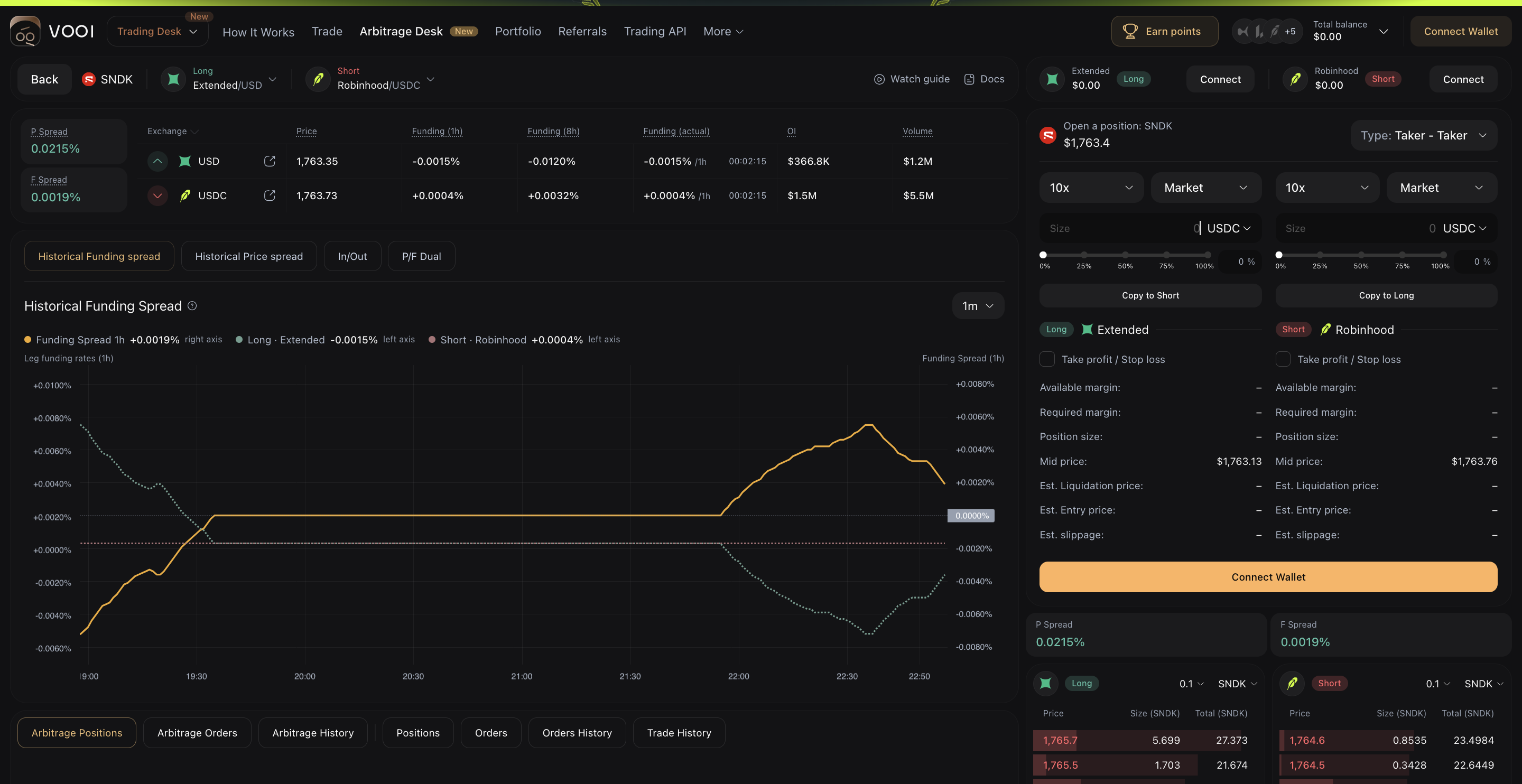Set Long size slider to 50%
This screenshot has height=784, width=1522.
tap(1125, 255)
